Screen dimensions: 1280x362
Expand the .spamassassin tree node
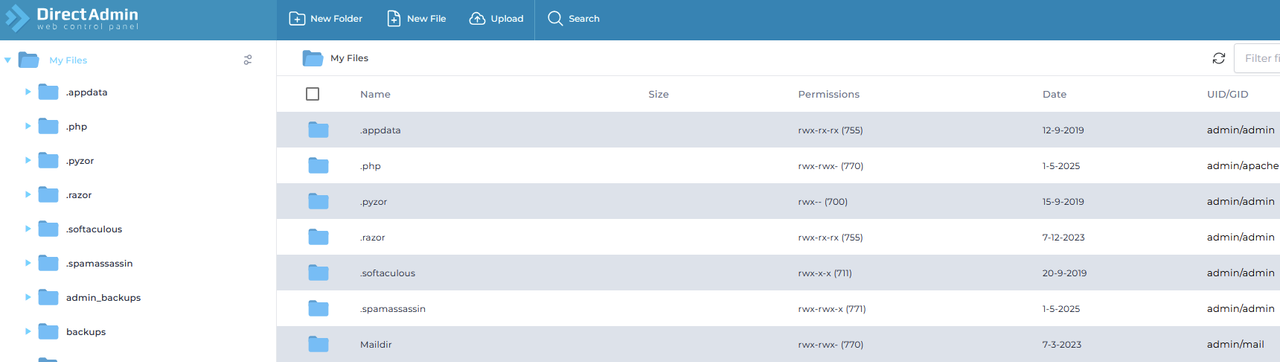[28, 263]
